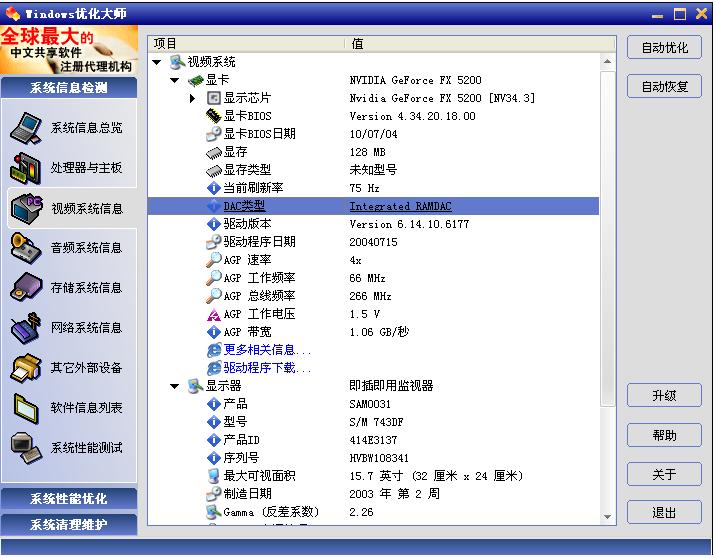The width and height of the screenshot is (716, 558).
Task: Select the 型号 S/M 743DF row
Action: point(373,422)
